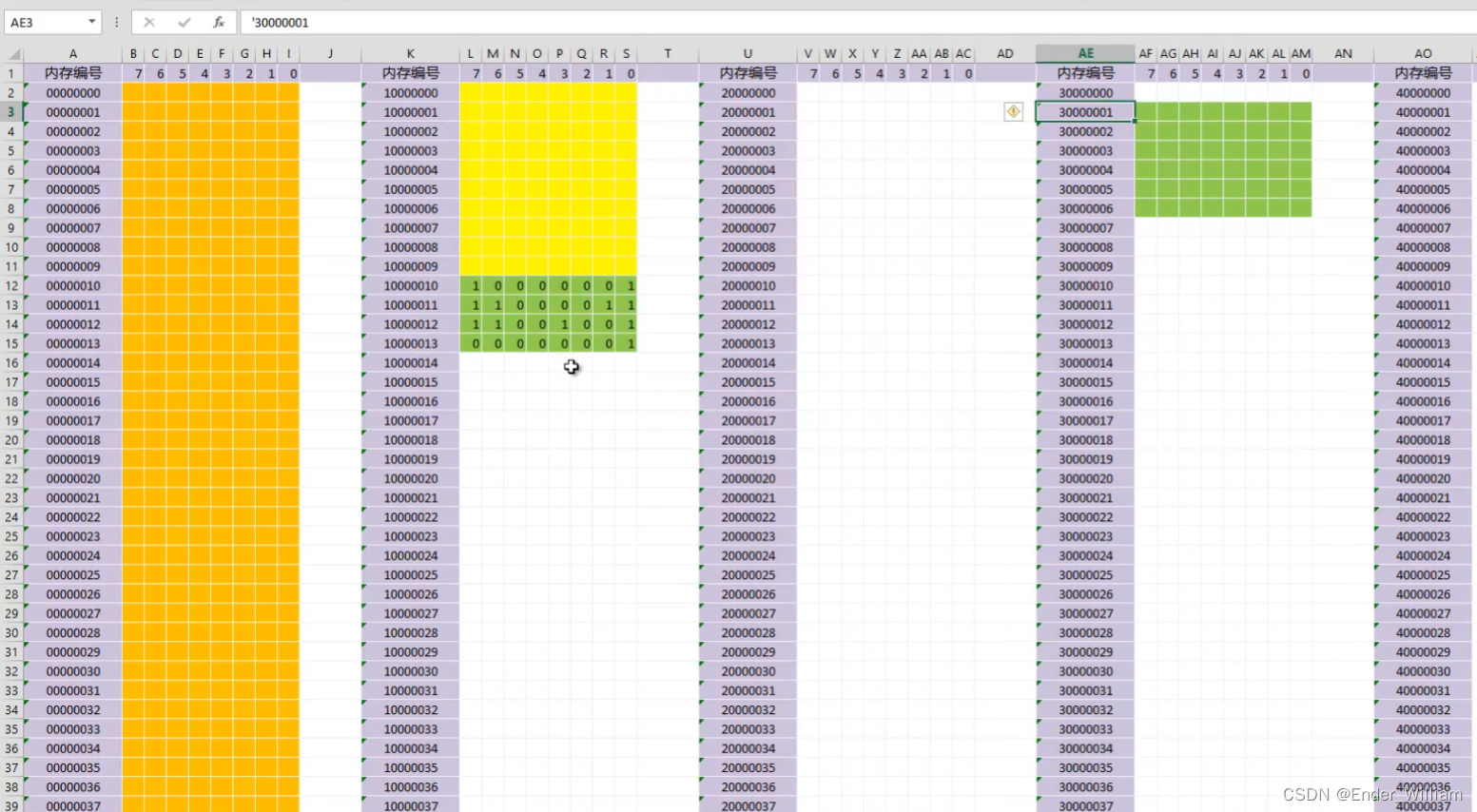This screenshot has width=1477, height=812.
Task: Click the cell containing 10000010
Action: point(411,286)
